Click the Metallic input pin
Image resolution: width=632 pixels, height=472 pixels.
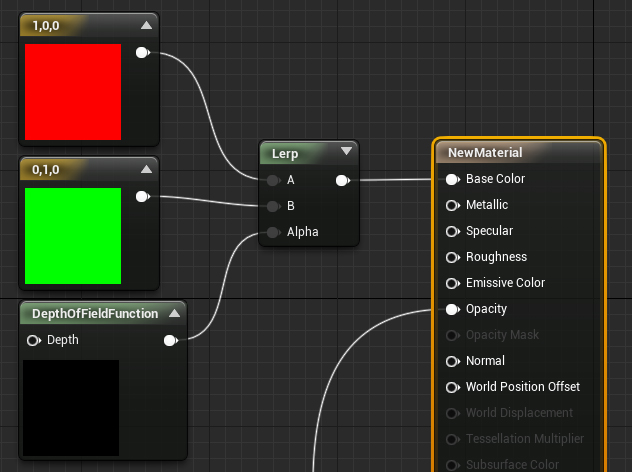[x=453, y=206]
